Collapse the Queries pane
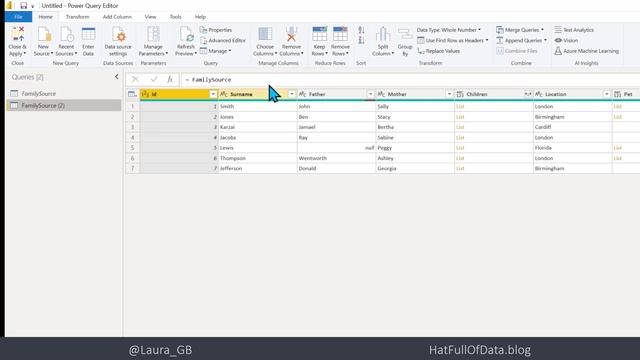640x360 pixels. (117, 77)
